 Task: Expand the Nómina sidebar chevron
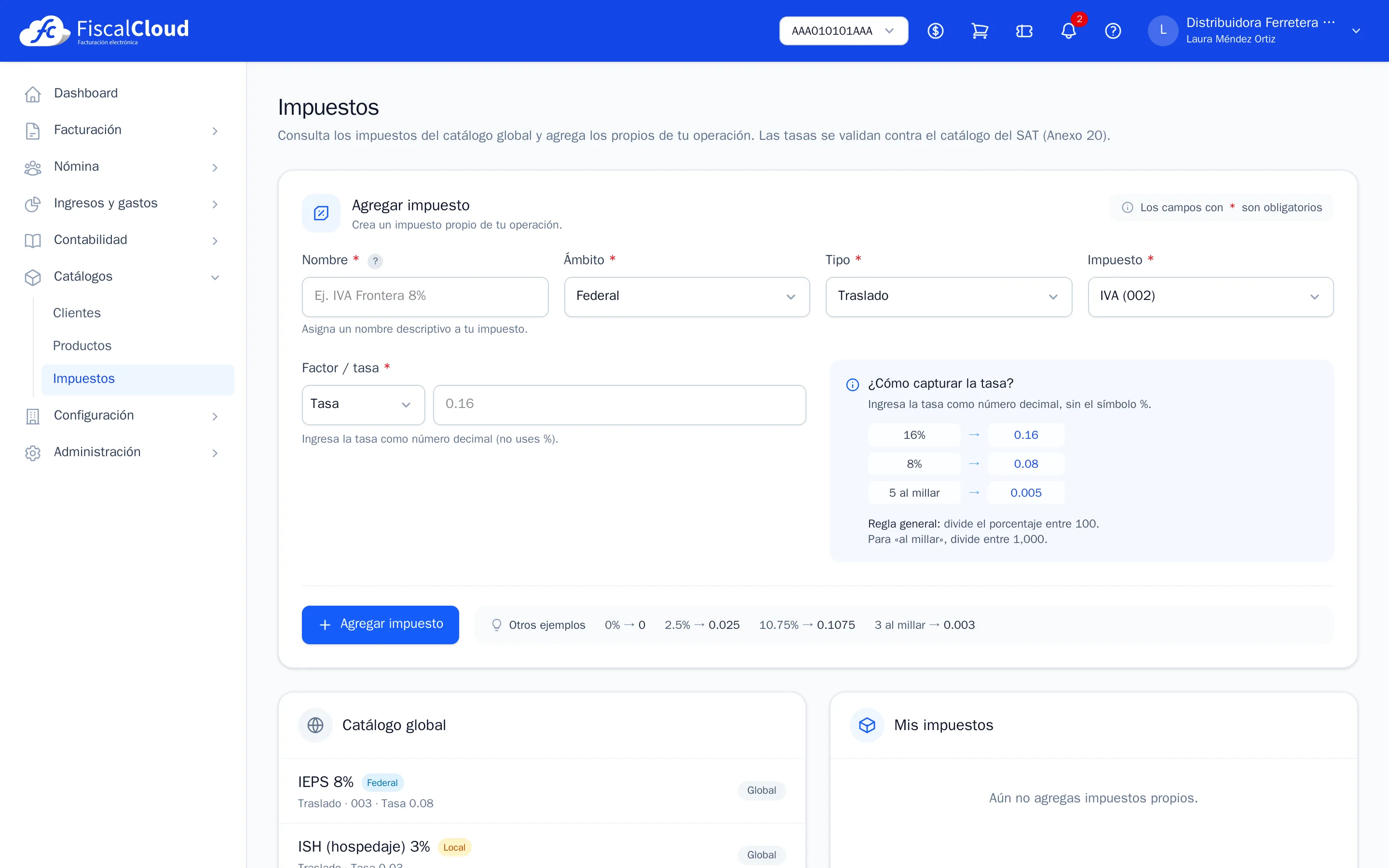click(x=215, y=168)
